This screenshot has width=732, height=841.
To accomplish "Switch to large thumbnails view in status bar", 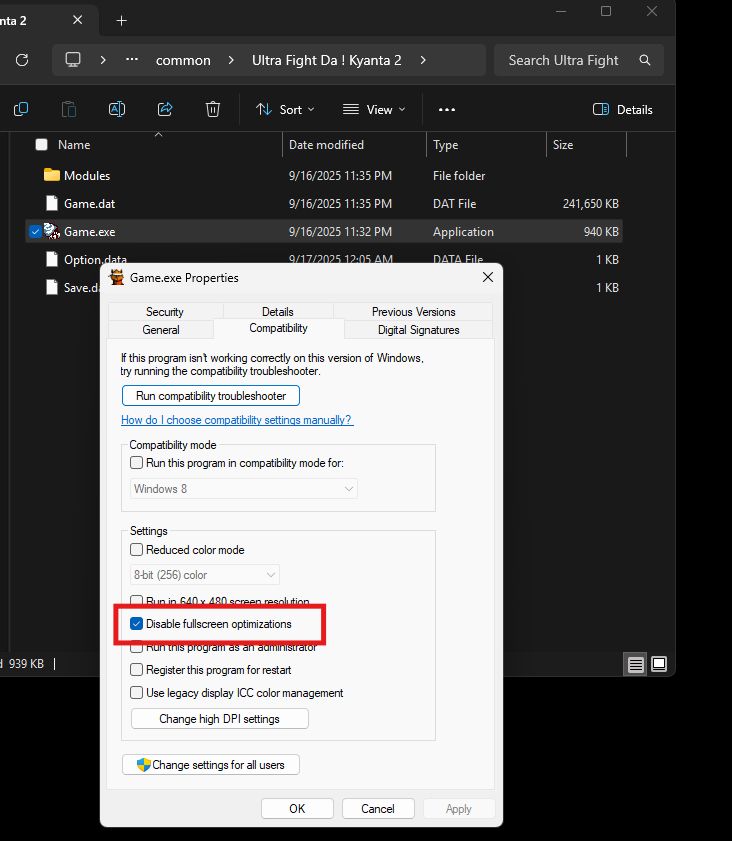I will pyautogui.click(x=659, y=665).
